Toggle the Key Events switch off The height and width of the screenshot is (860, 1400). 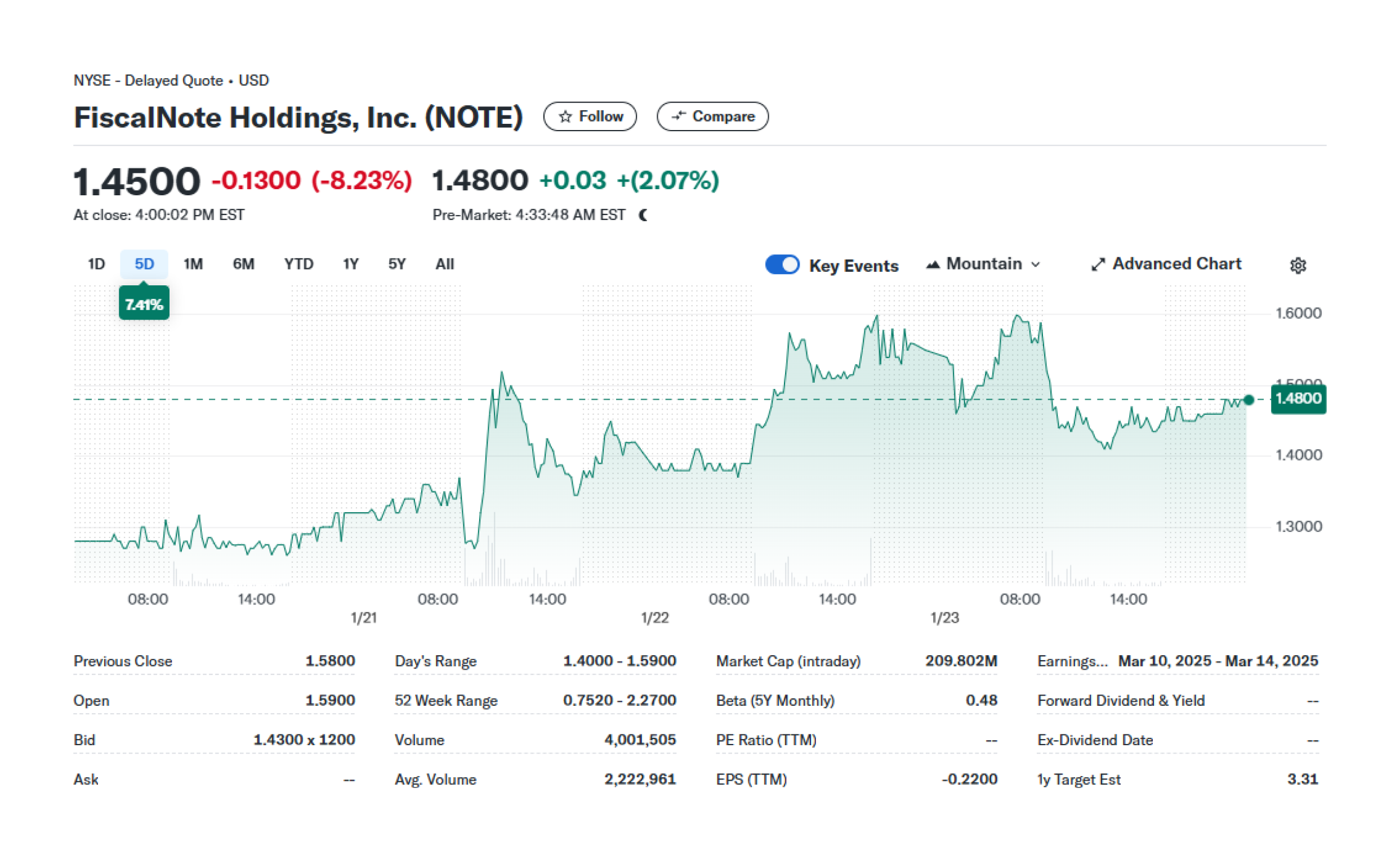pyautogui.click(x=782, y=265)
